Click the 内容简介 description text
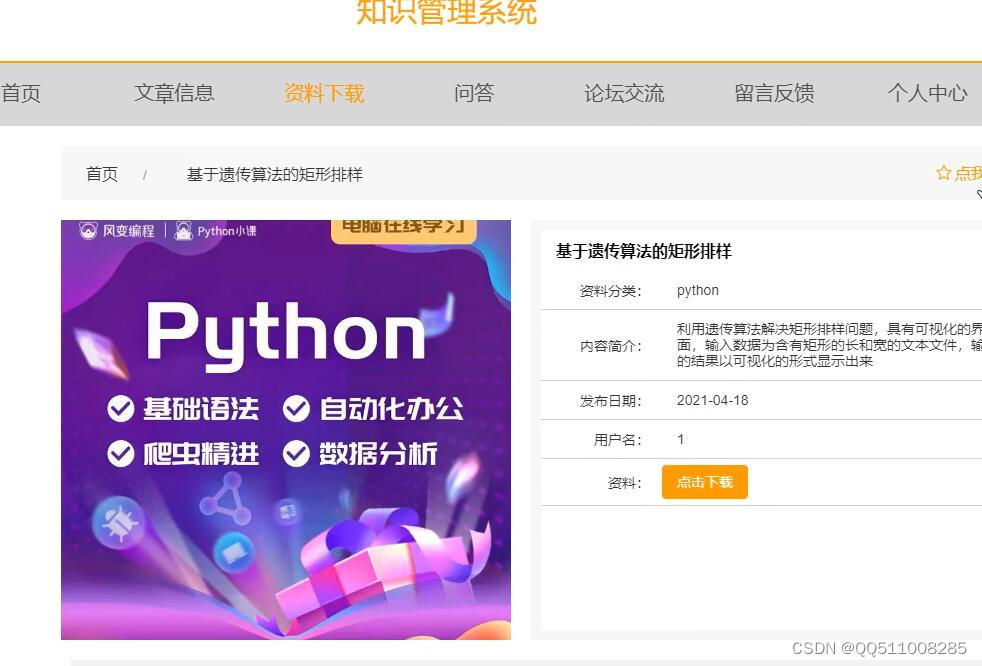This screenshot has width=982, height=666. [x=829, y=345]
